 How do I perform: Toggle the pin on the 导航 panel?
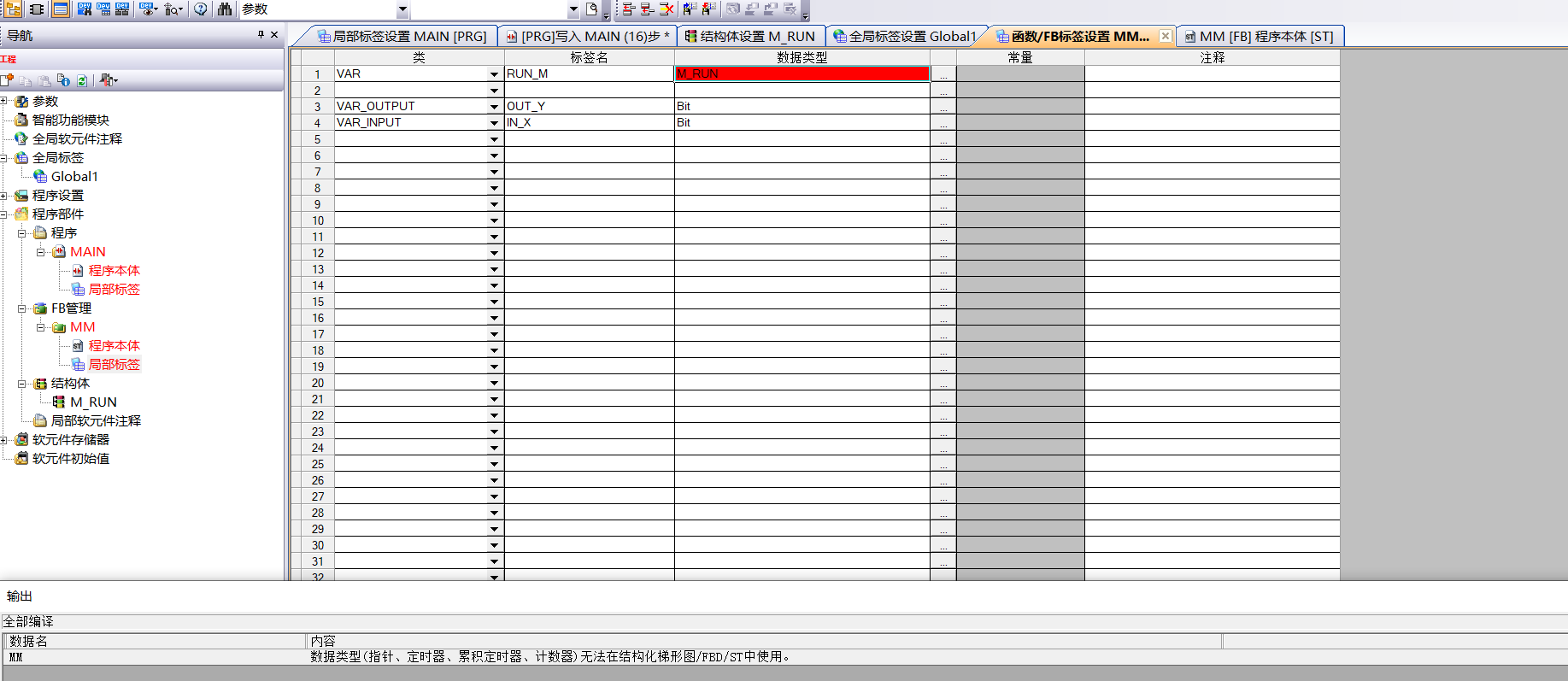point(261,35)
